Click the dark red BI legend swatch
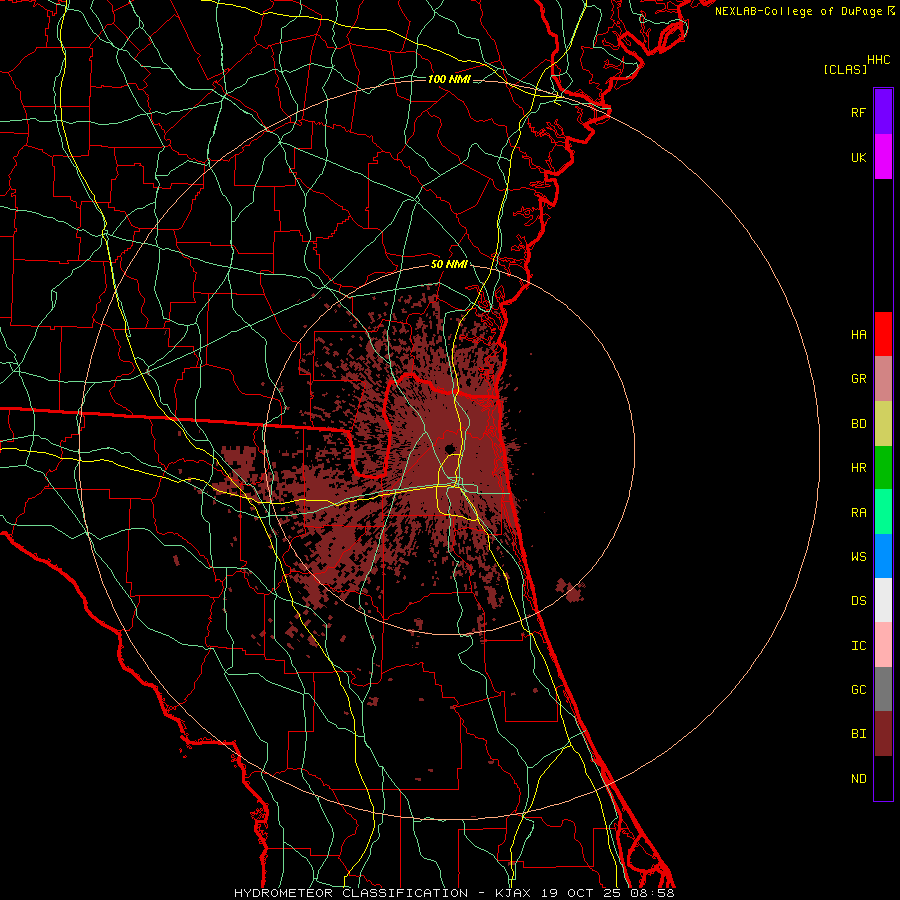Viewport: 900px width, 900px height. pyautogui.click(x=883, y=734)
